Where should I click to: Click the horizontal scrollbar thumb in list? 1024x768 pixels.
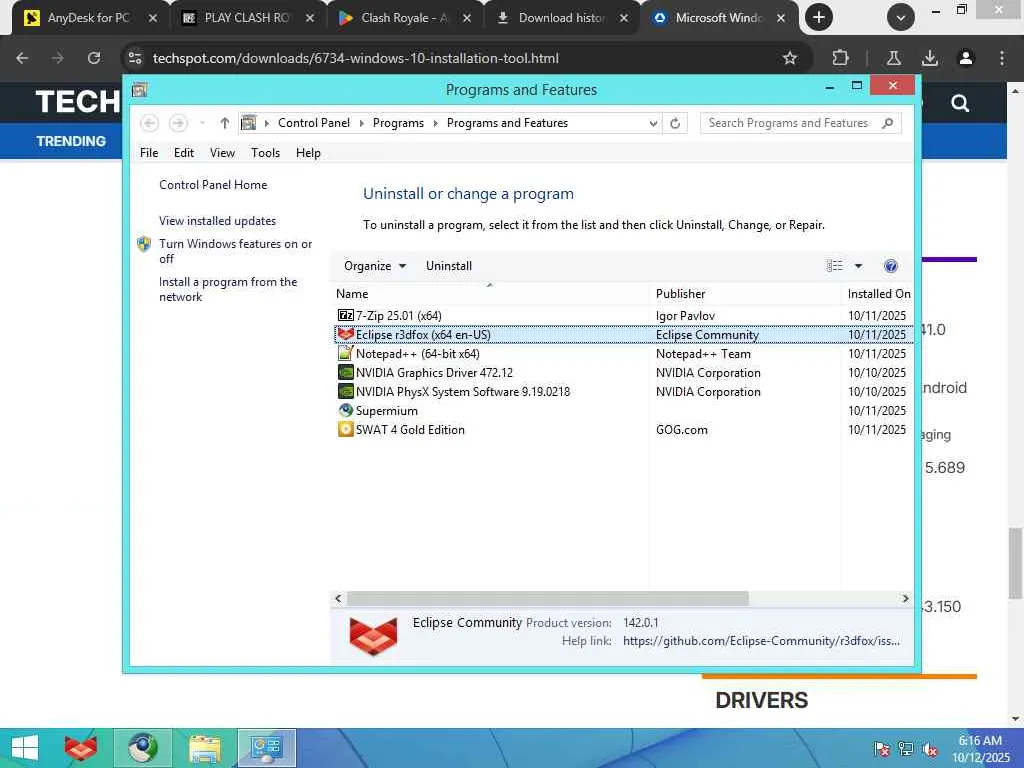tap(547, 598)
